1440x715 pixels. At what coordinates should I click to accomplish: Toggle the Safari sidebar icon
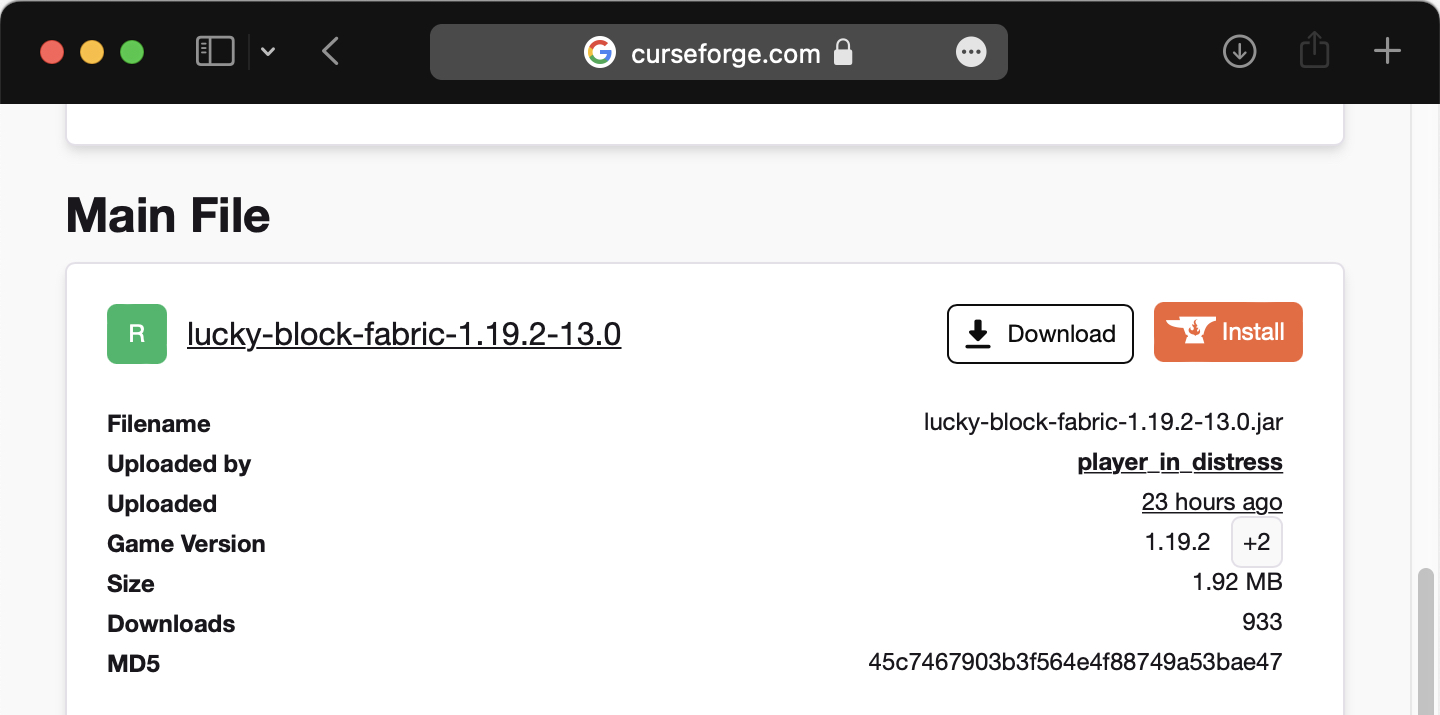(x=215, y=51)
